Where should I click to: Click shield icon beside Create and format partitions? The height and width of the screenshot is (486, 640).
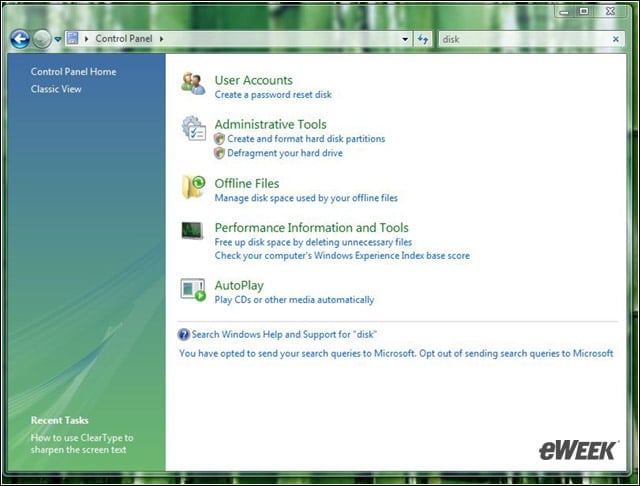tap(219, 139)
